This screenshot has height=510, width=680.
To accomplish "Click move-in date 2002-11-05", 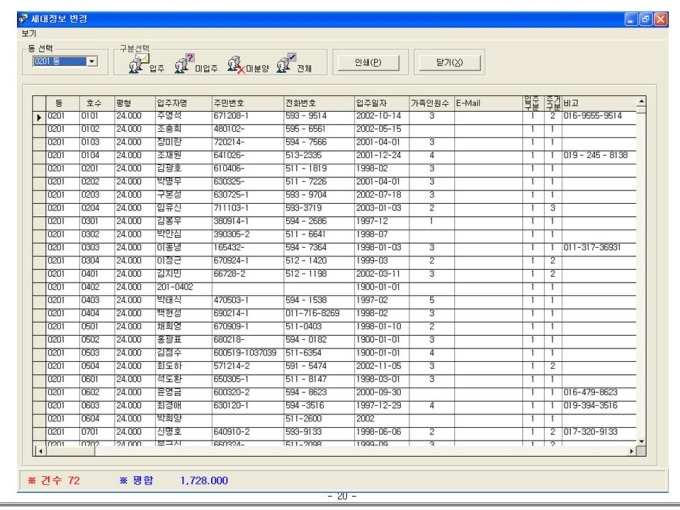I will tap(382, 366).
